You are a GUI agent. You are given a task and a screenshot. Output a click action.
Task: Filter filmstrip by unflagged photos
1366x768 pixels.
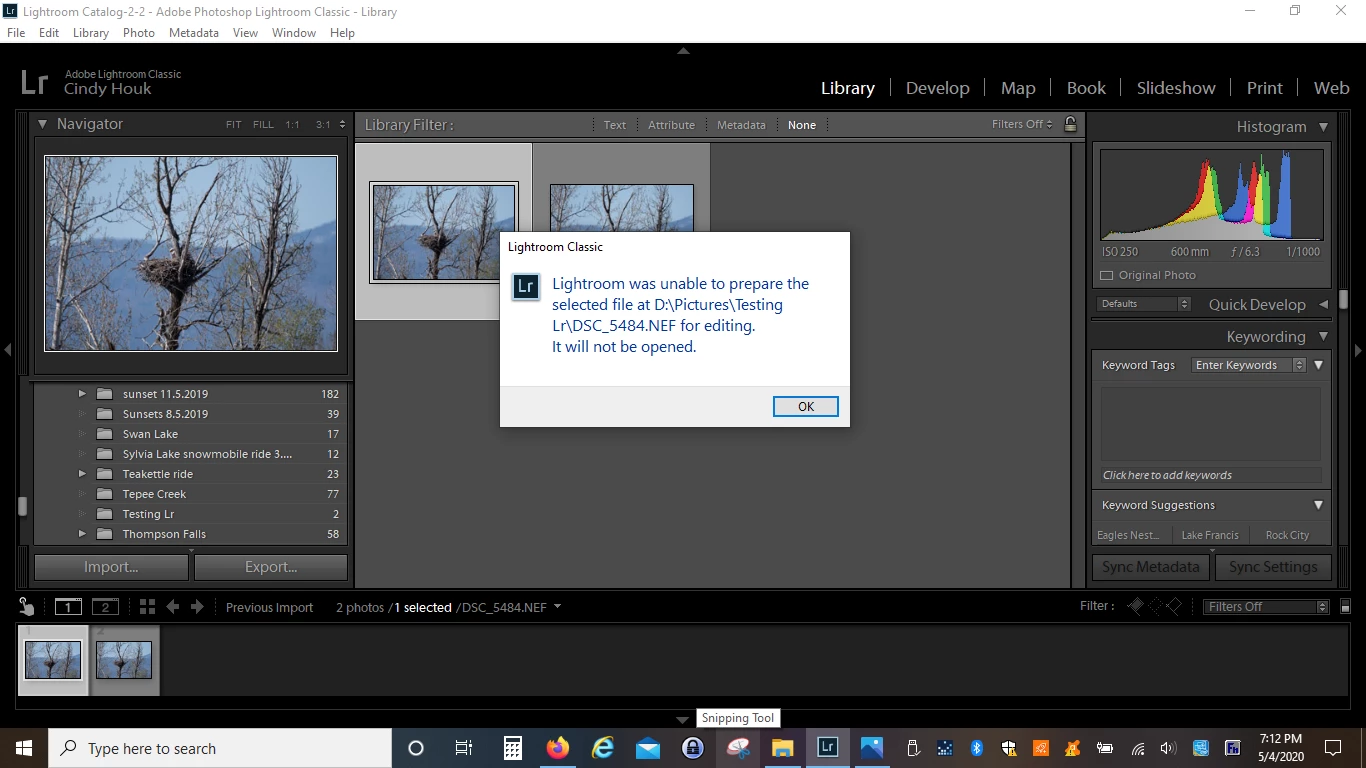tap(1154, 606)
